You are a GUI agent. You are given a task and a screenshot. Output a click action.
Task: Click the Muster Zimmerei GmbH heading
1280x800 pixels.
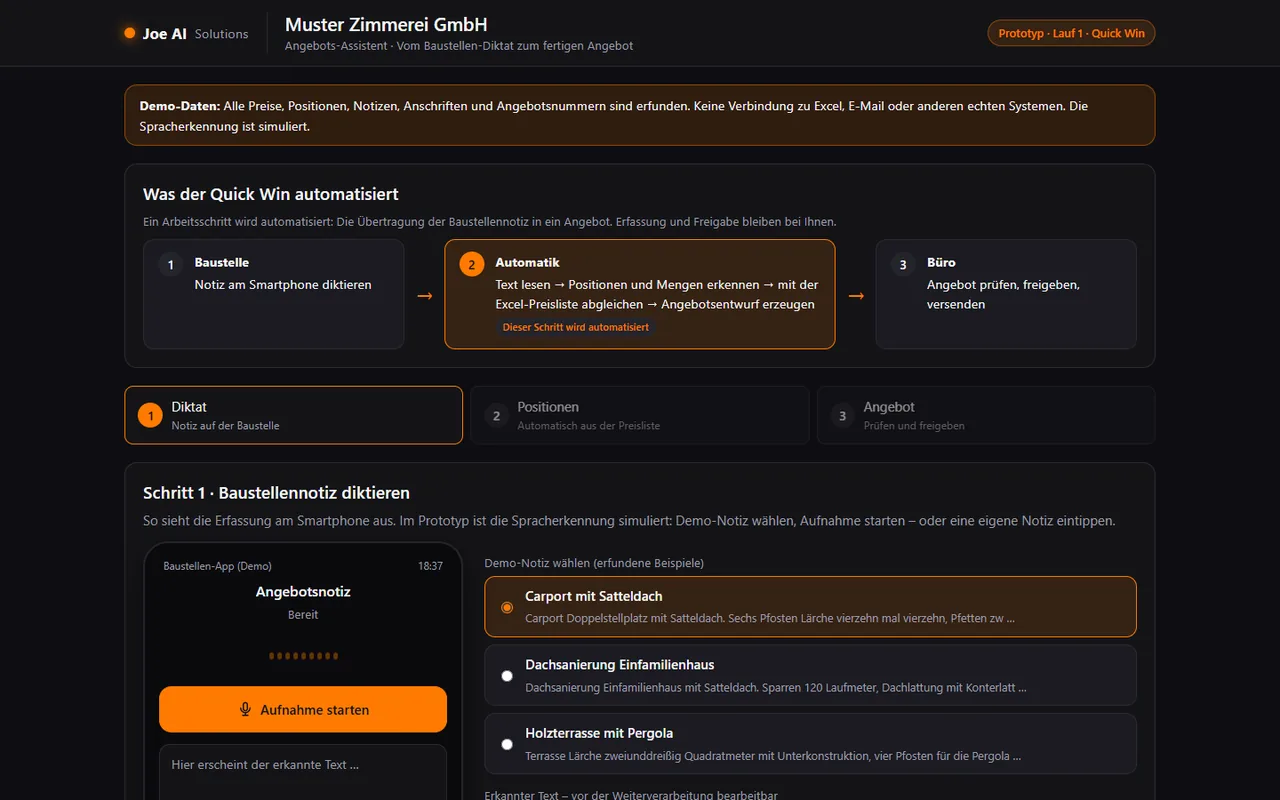(x=386, y=25)
